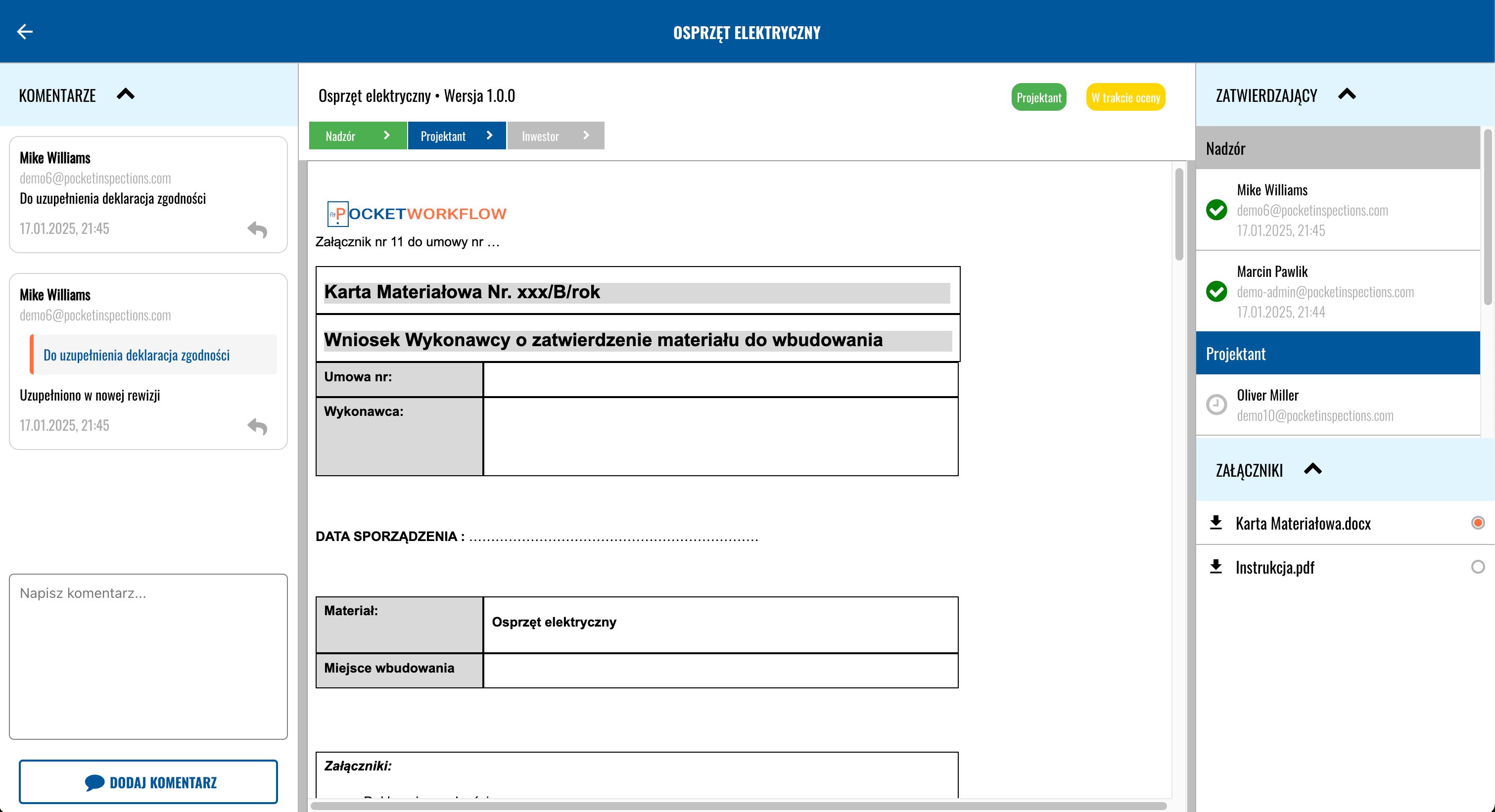Reply to the first Mike Williams comment
The image size is (1495, 812).
pos(257,229)
